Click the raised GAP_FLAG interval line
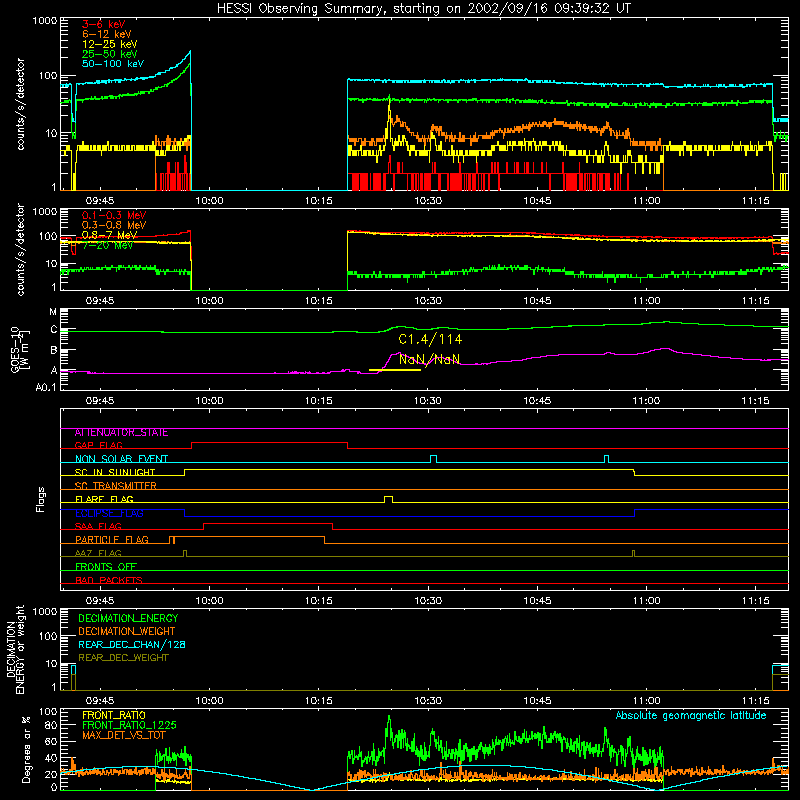The image size is (800, 800). (x=269, y=443)
